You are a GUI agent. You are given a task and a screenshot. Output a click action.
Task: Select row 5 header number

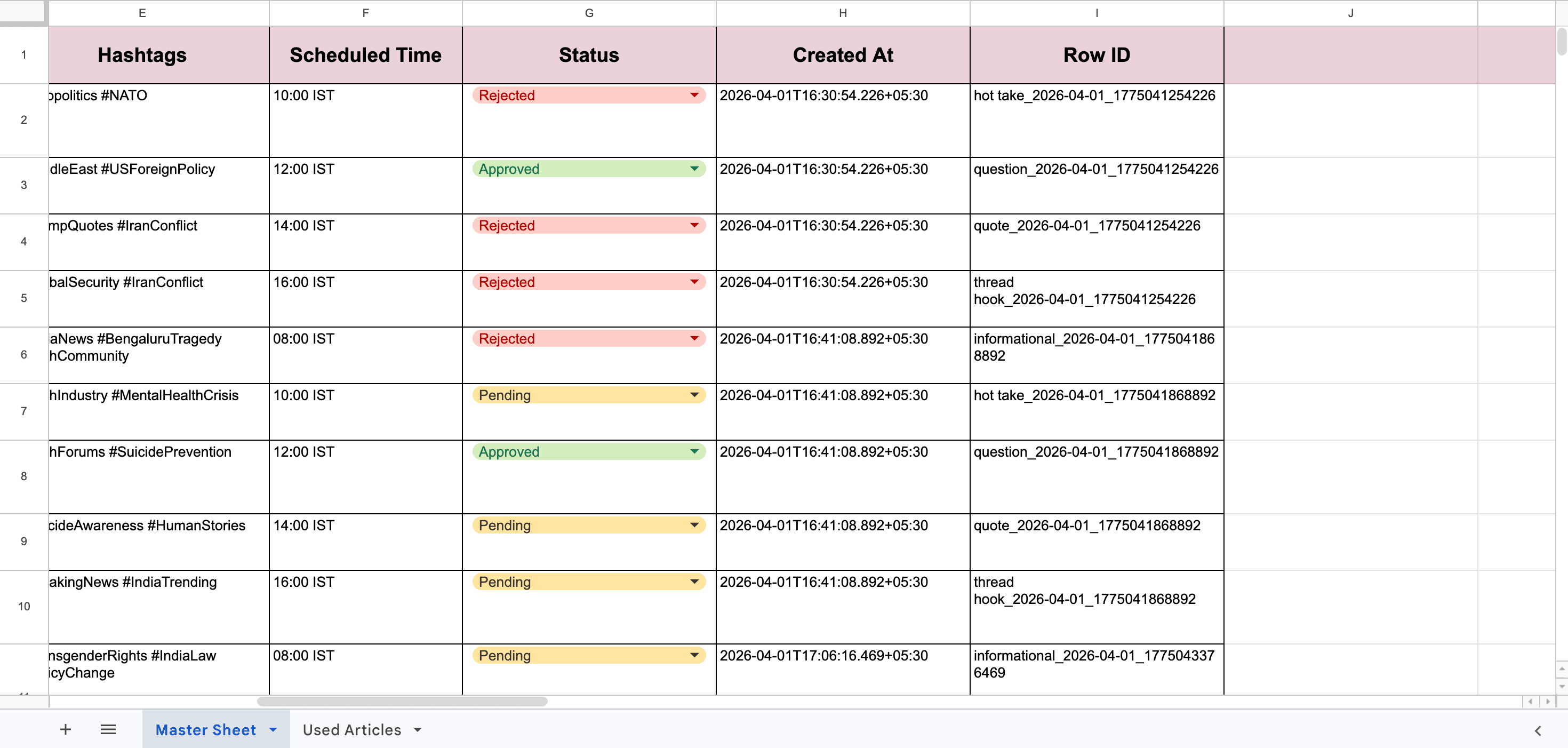click(x=24, y=298)
